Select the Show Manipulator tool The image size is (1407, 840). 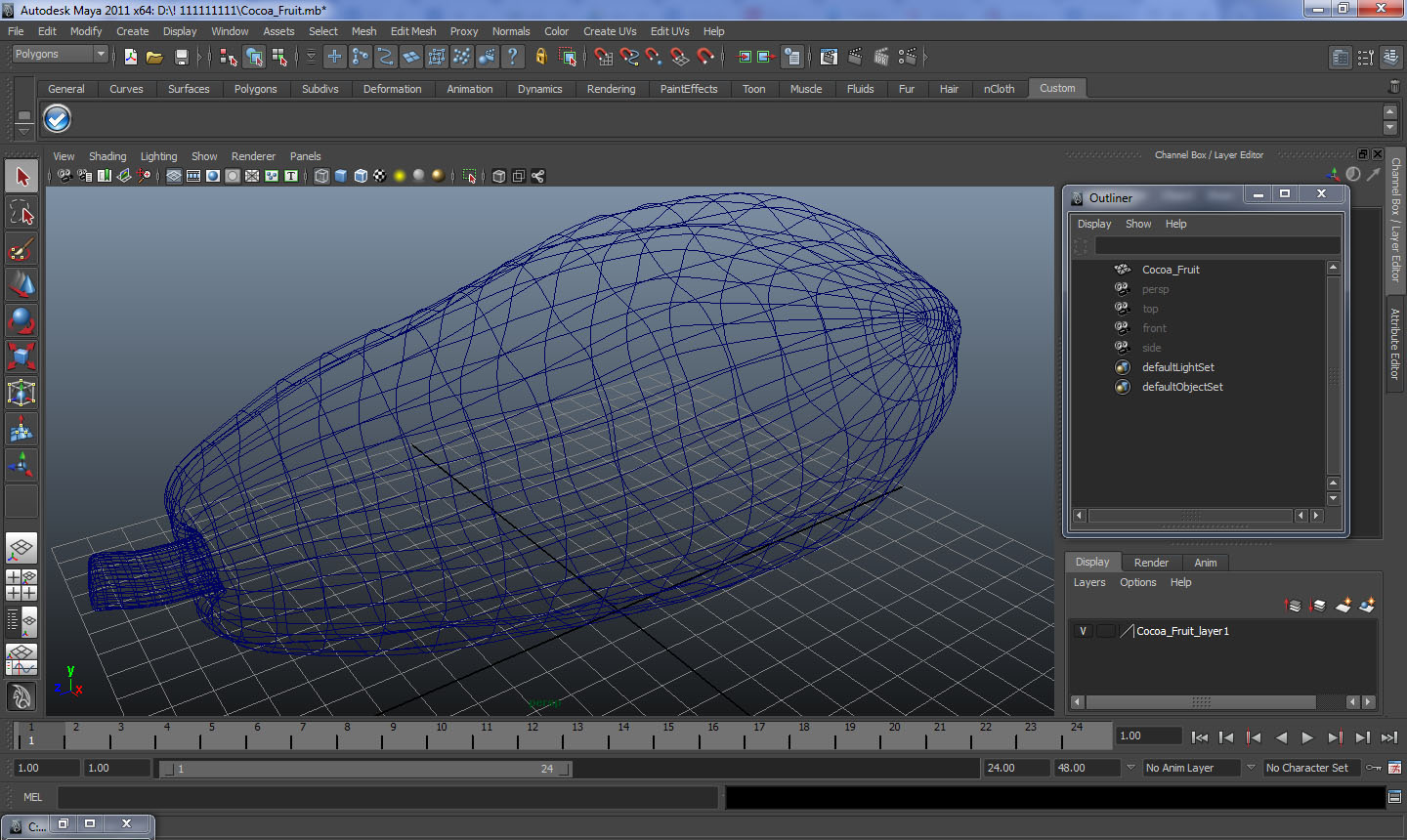pos(21,464)
